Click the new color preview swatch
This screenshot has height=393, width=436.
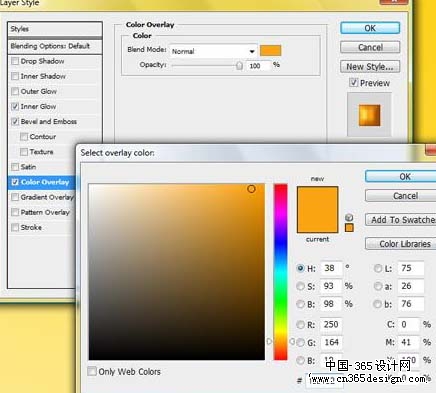point(317,198)
